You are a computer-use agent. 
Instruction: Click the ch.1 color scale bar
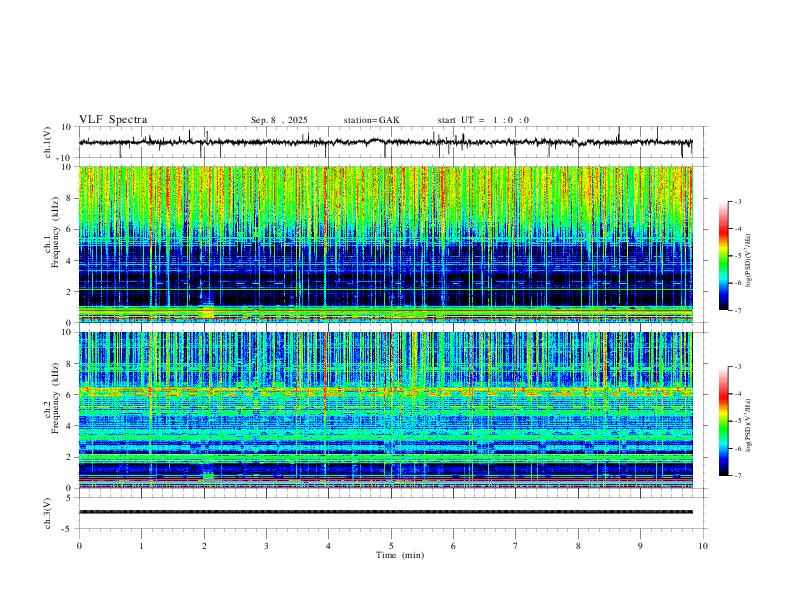pyautogui.click(x=724, y=256)
